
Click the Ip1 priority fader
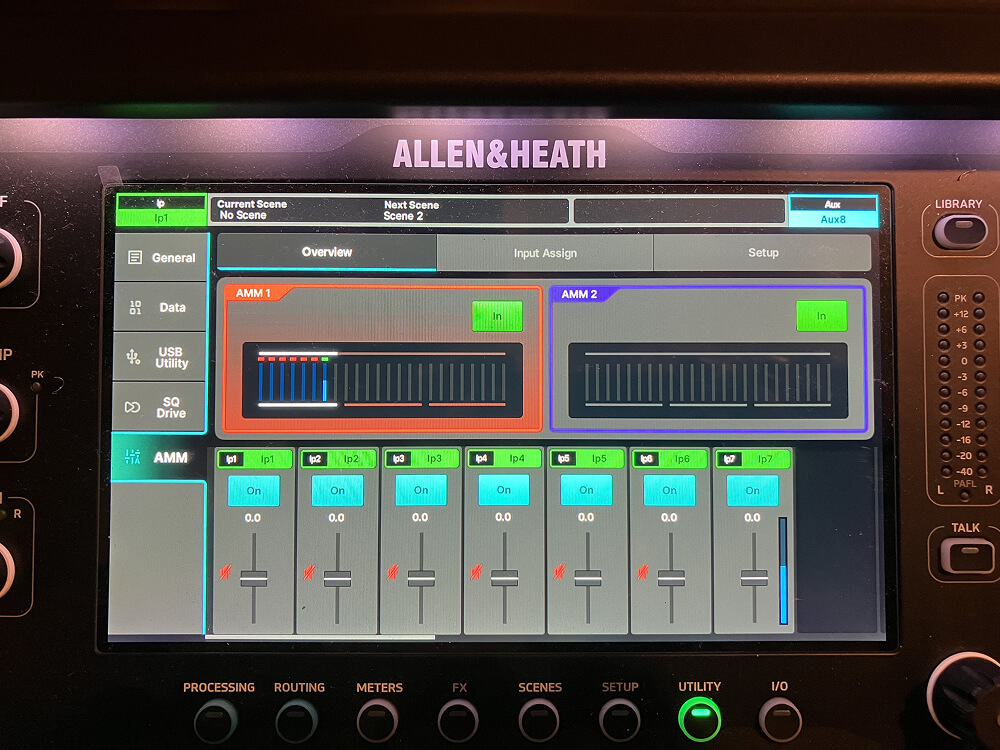(253, 578)
